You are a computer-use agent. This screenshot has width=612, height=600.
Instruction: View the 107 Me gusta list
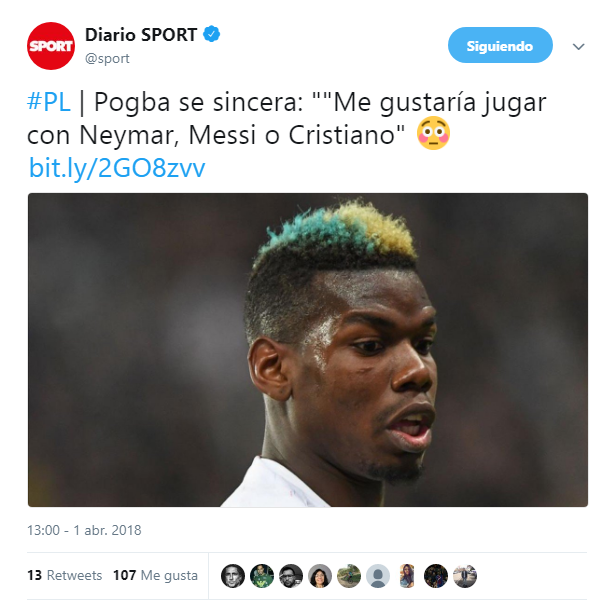pyautogui.click(x=155, y=575)
